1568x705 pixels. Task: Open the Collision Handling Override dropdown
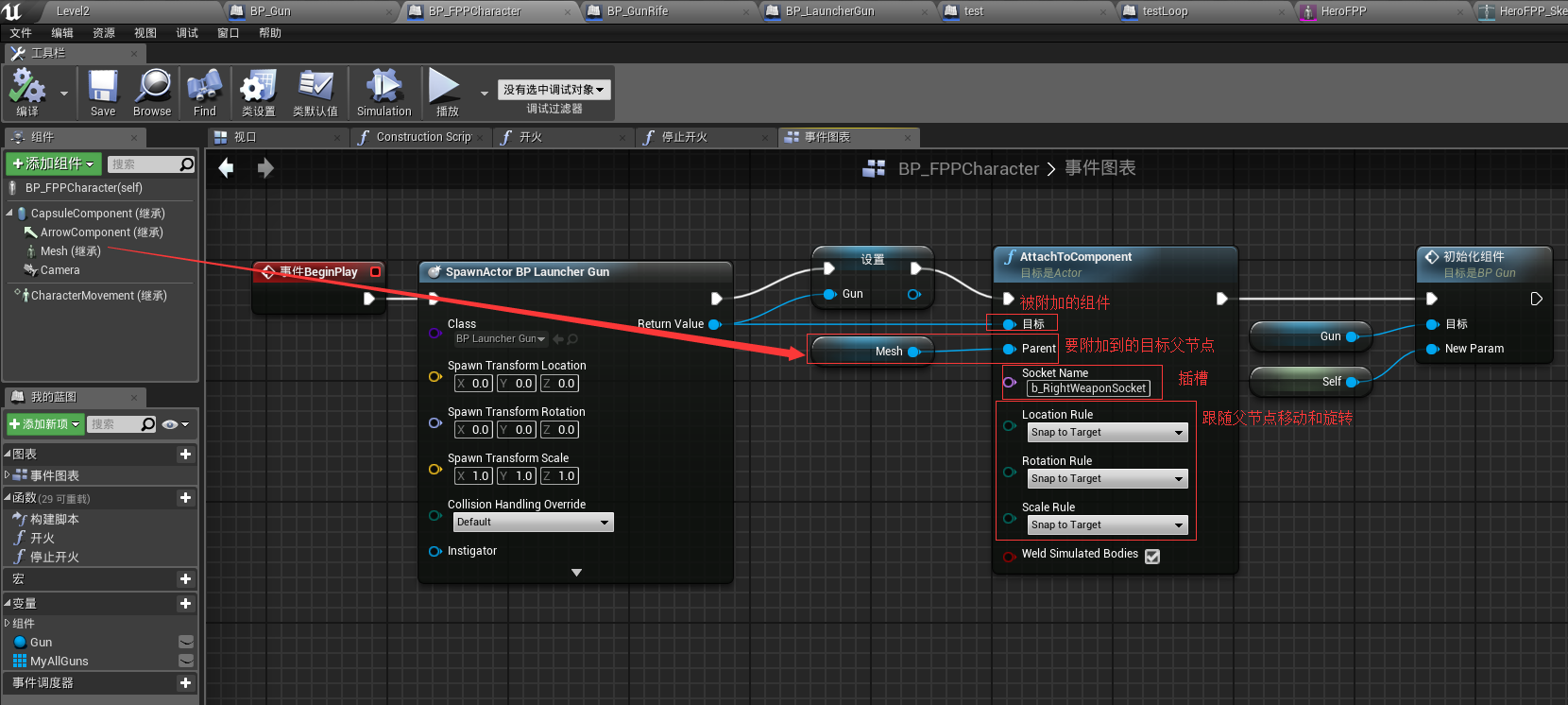[533, 523]
